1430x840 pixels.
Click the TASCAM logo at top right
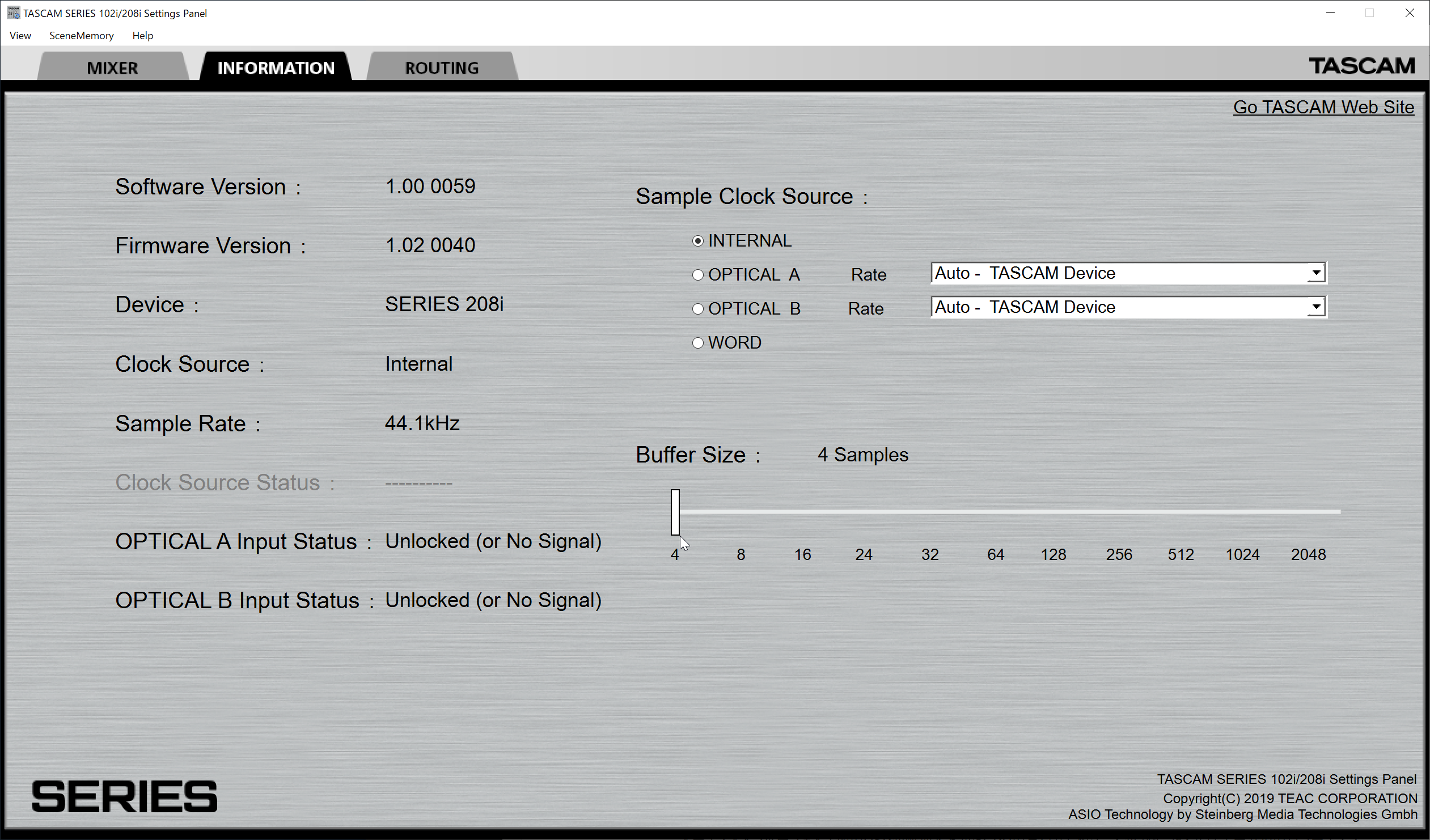pyautogui.click(x=1362, y=66)
